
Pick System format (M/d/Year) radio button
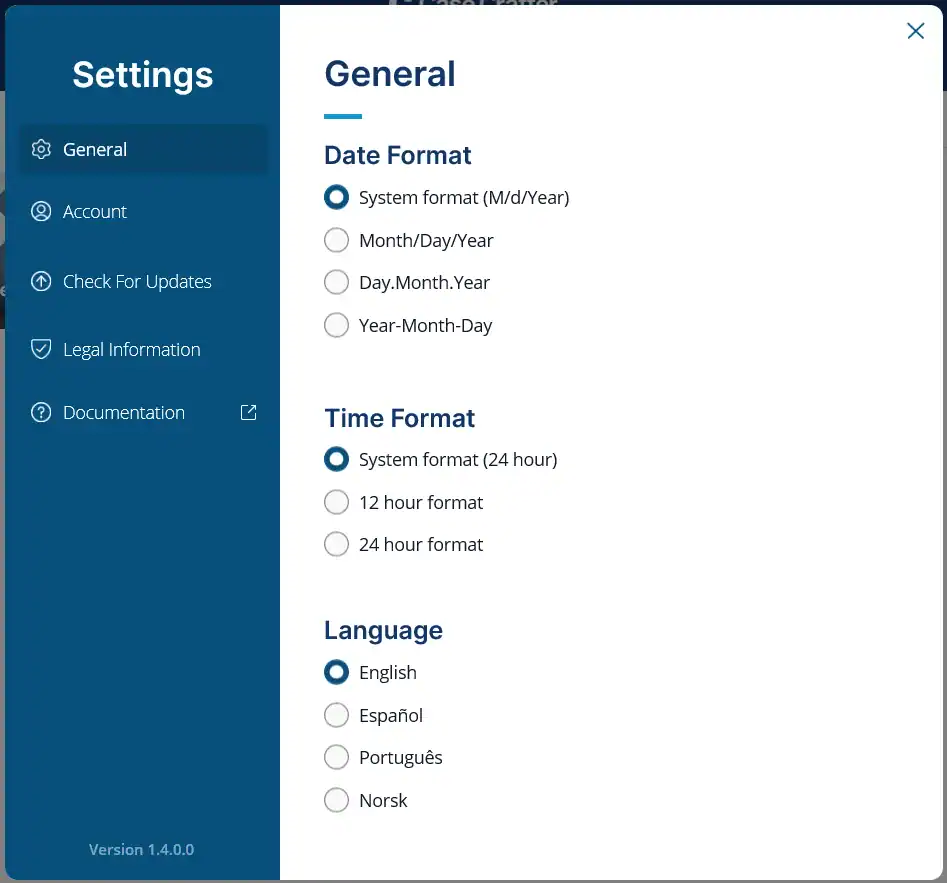click(x=337, y=198)
